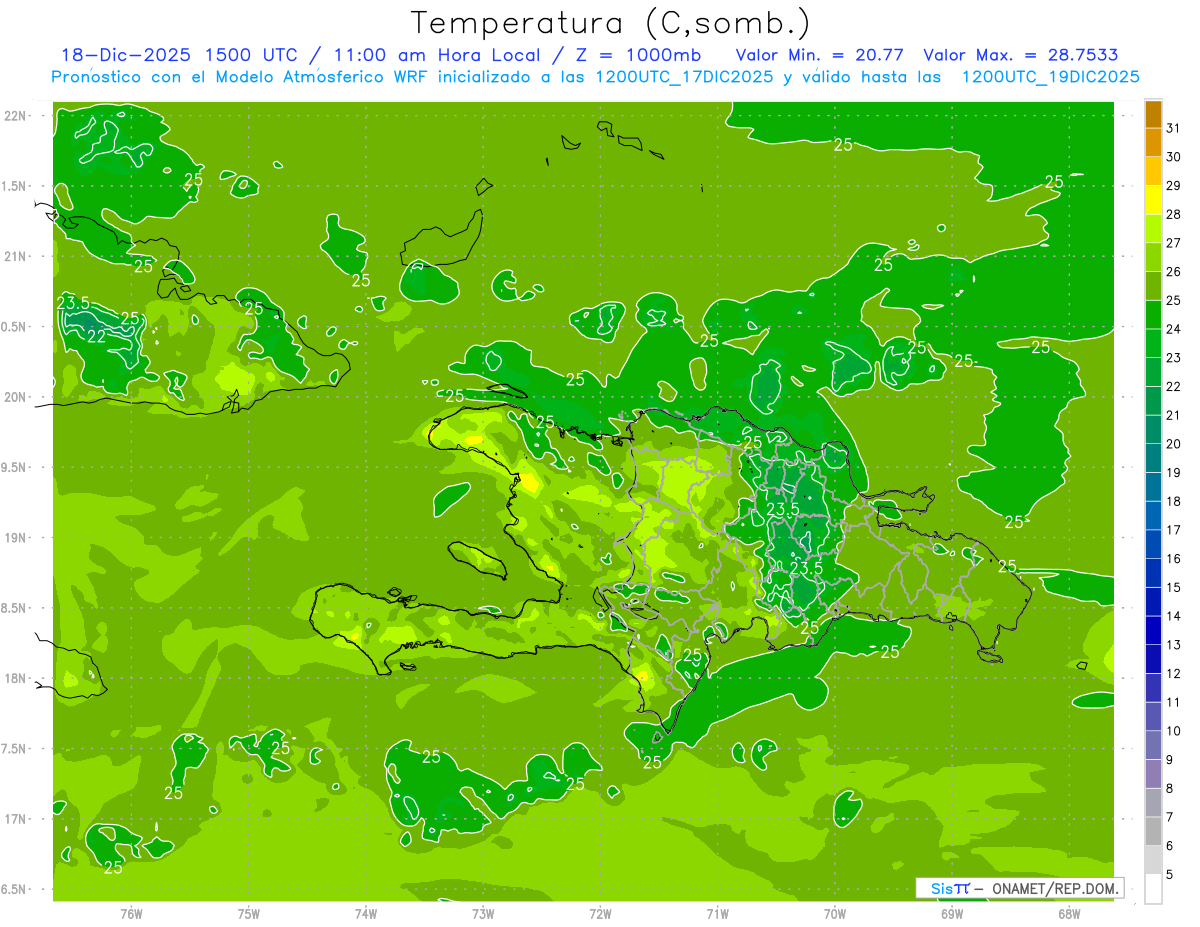Click the "22" contour label near Cuba
Image resolution: width=1200 pixels, height=927 pixels.
[x=97, y=337]
